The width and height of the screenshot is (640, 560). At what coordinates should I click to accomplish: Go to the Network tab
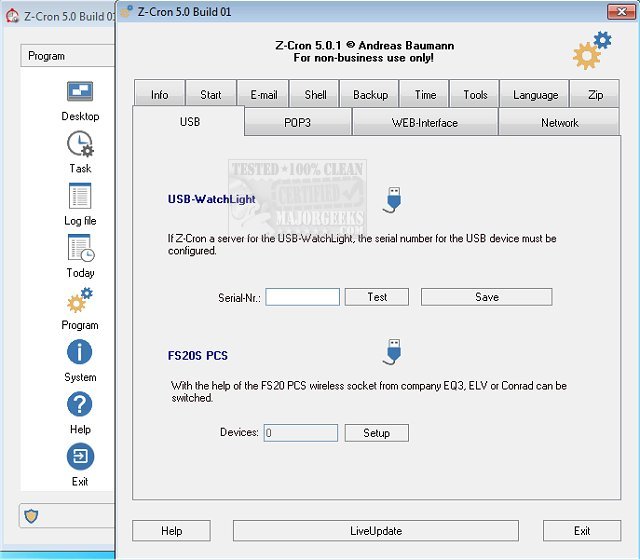coord(559,122)
